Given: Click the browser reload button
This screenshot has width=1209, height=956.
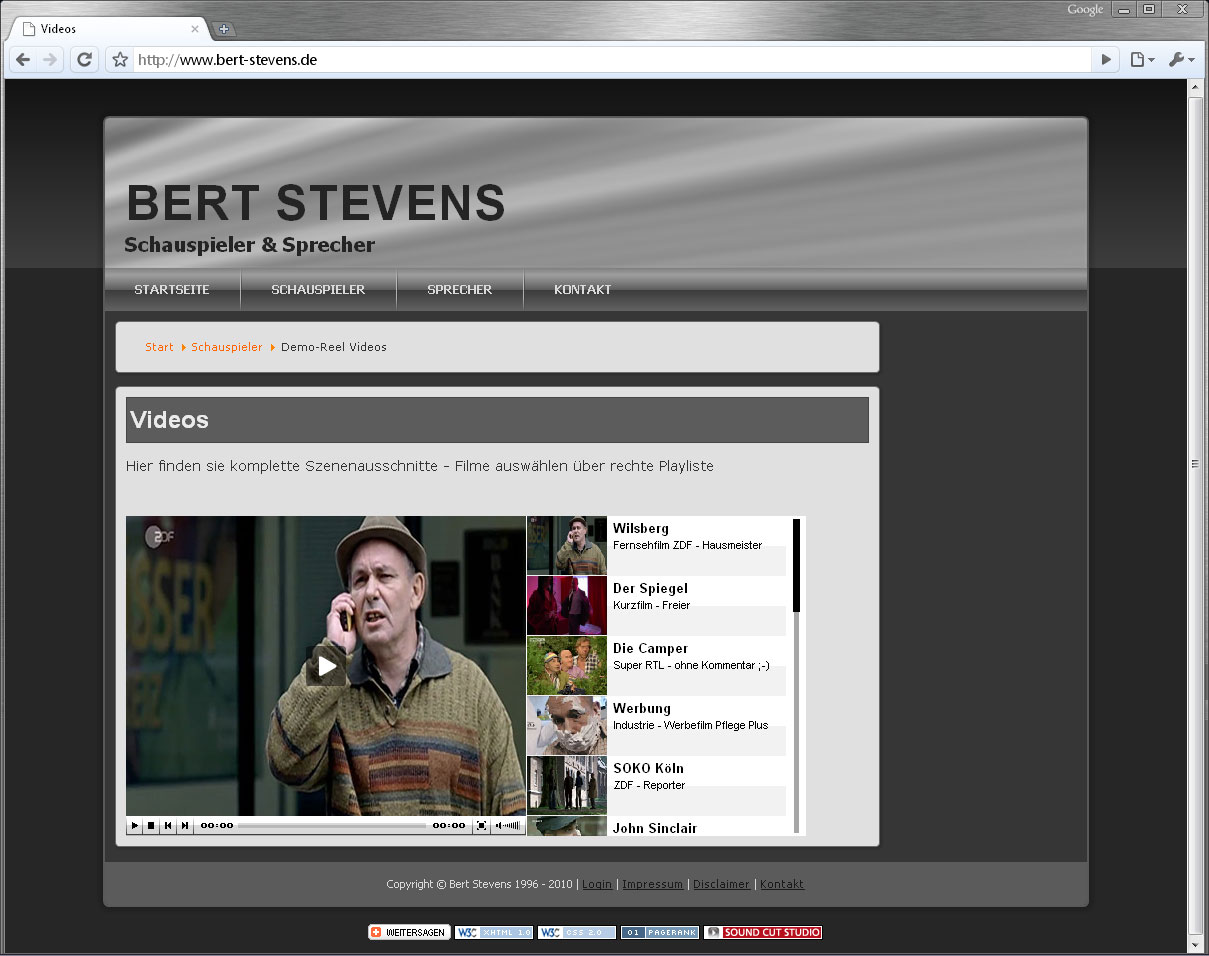Looking at the screenshot, I should click(x=85, y=60).
